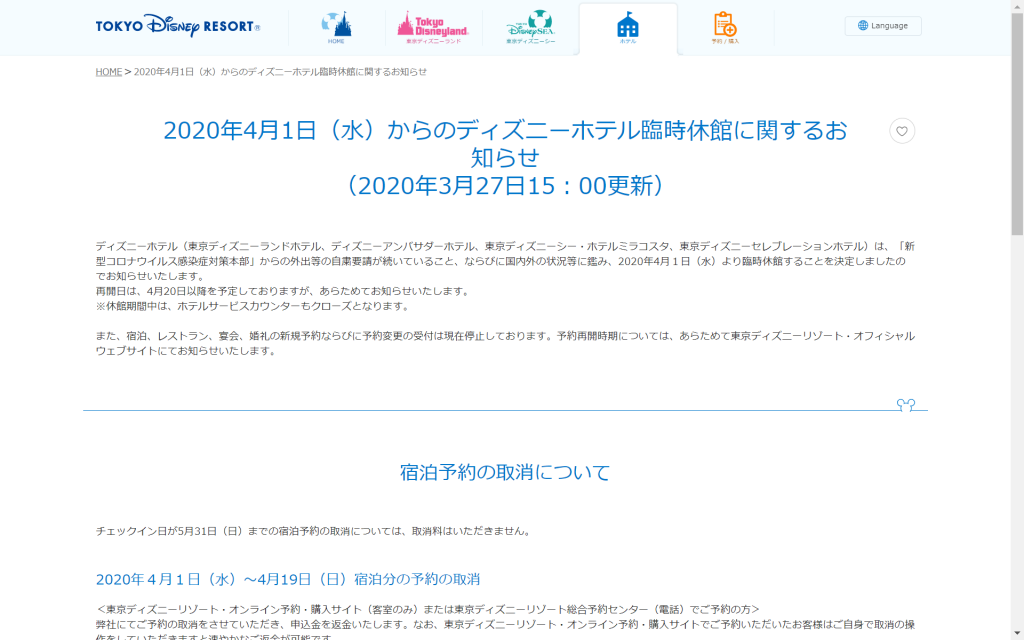The image size is (1024, 640).
Task: Click the update line （2020年3月27日15：00更新）
Action: 505,186
